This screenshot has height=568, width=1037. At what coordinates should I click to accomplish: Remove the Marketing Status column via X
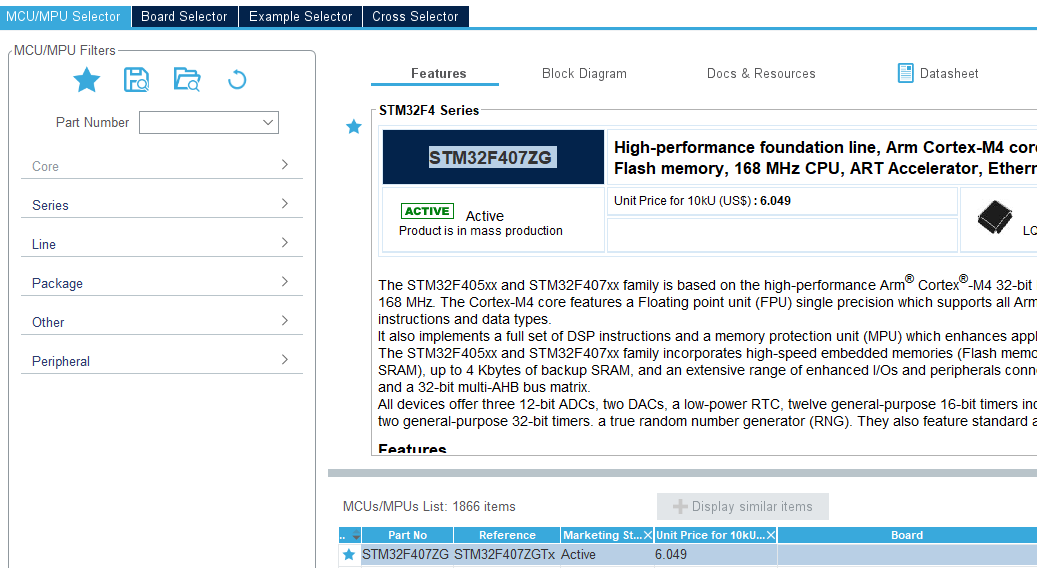pos(647,535)
